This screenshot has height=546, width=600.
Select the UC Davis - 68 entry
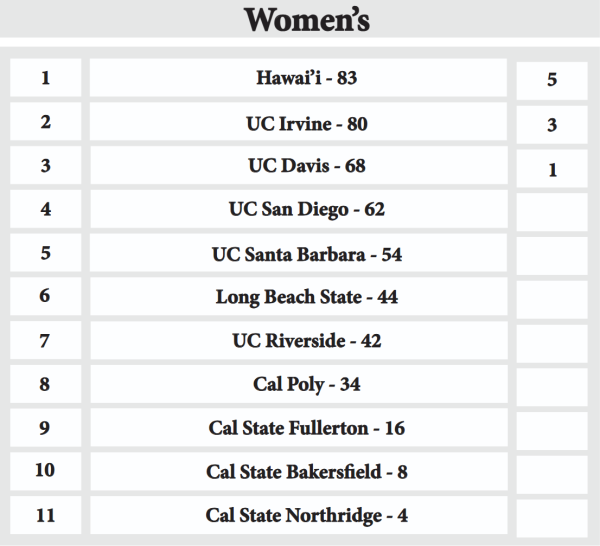click(306, 166)
